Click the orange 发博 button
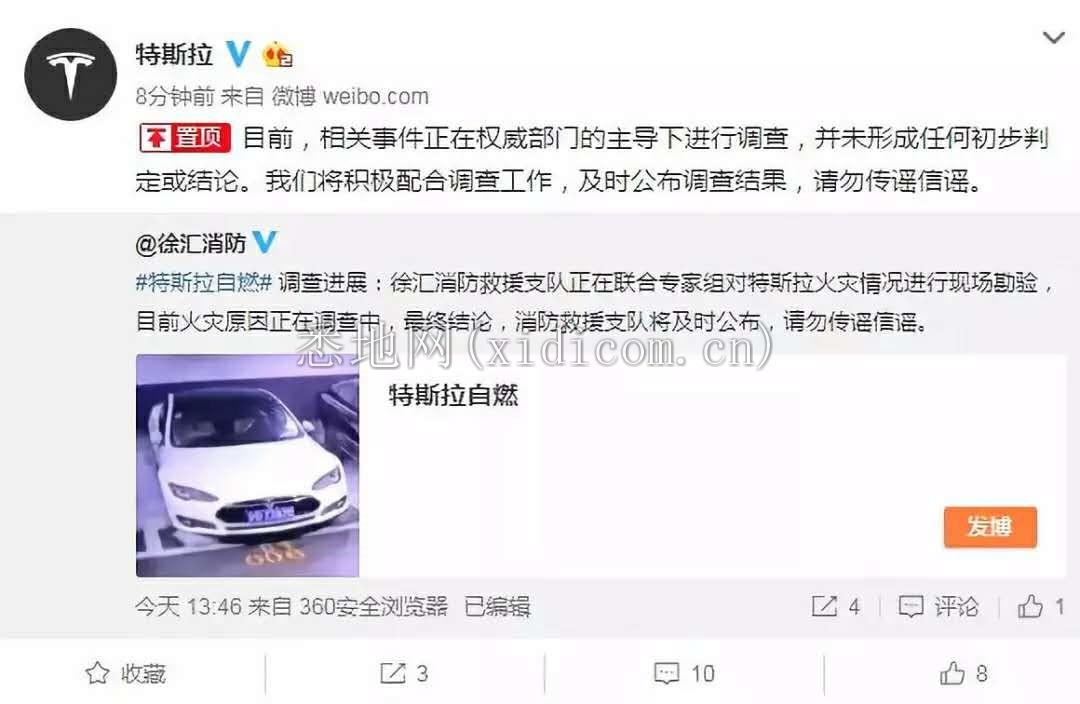The image size is (1080, 704). pyautogui.click(x=990, y=527)
